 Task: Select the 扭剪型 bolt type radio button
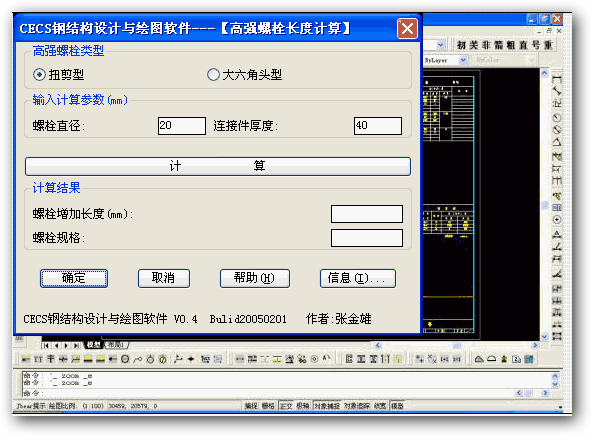click(x=39, y=74)
